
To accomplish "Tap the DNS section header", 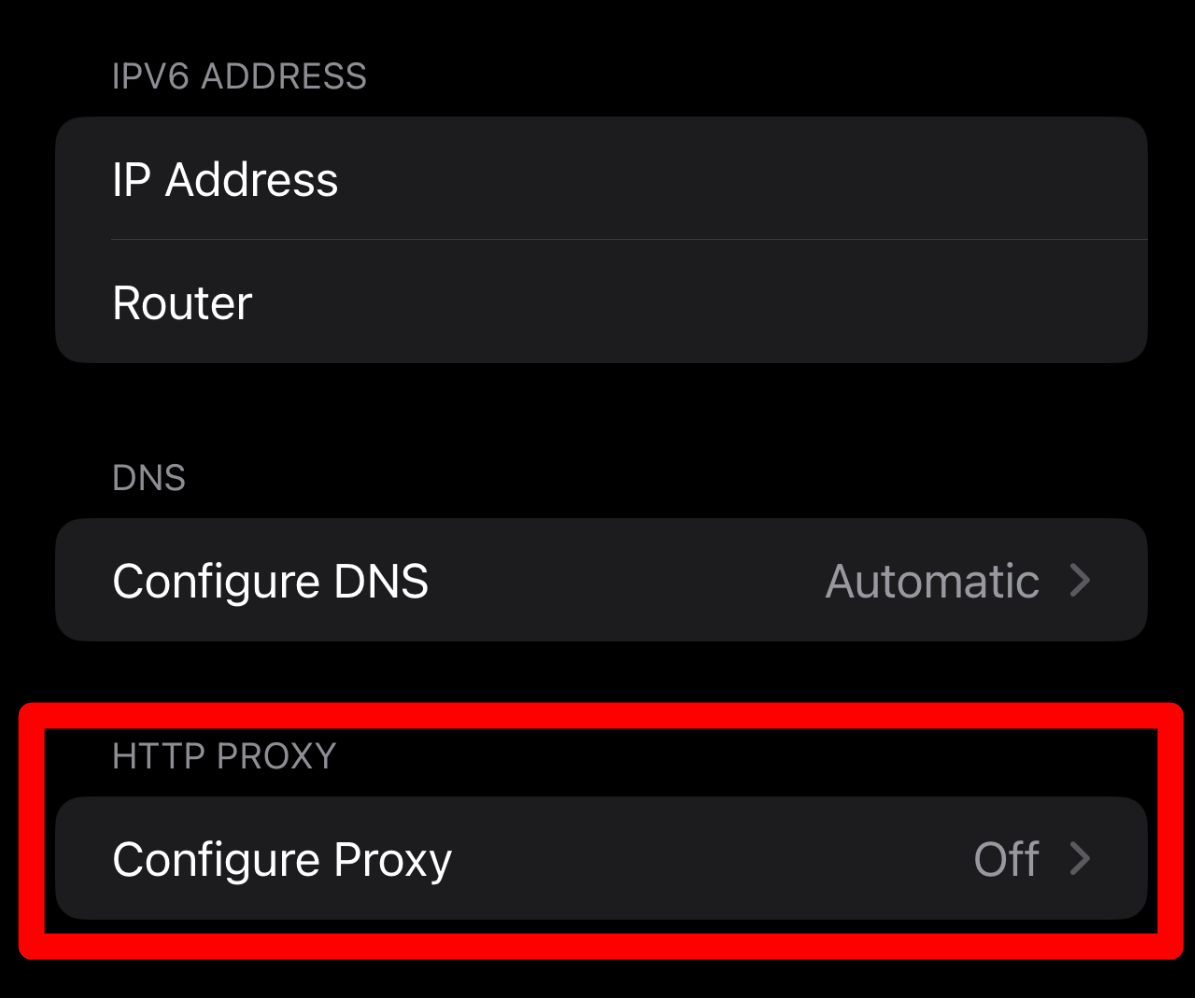I will [x=149, y=477].
